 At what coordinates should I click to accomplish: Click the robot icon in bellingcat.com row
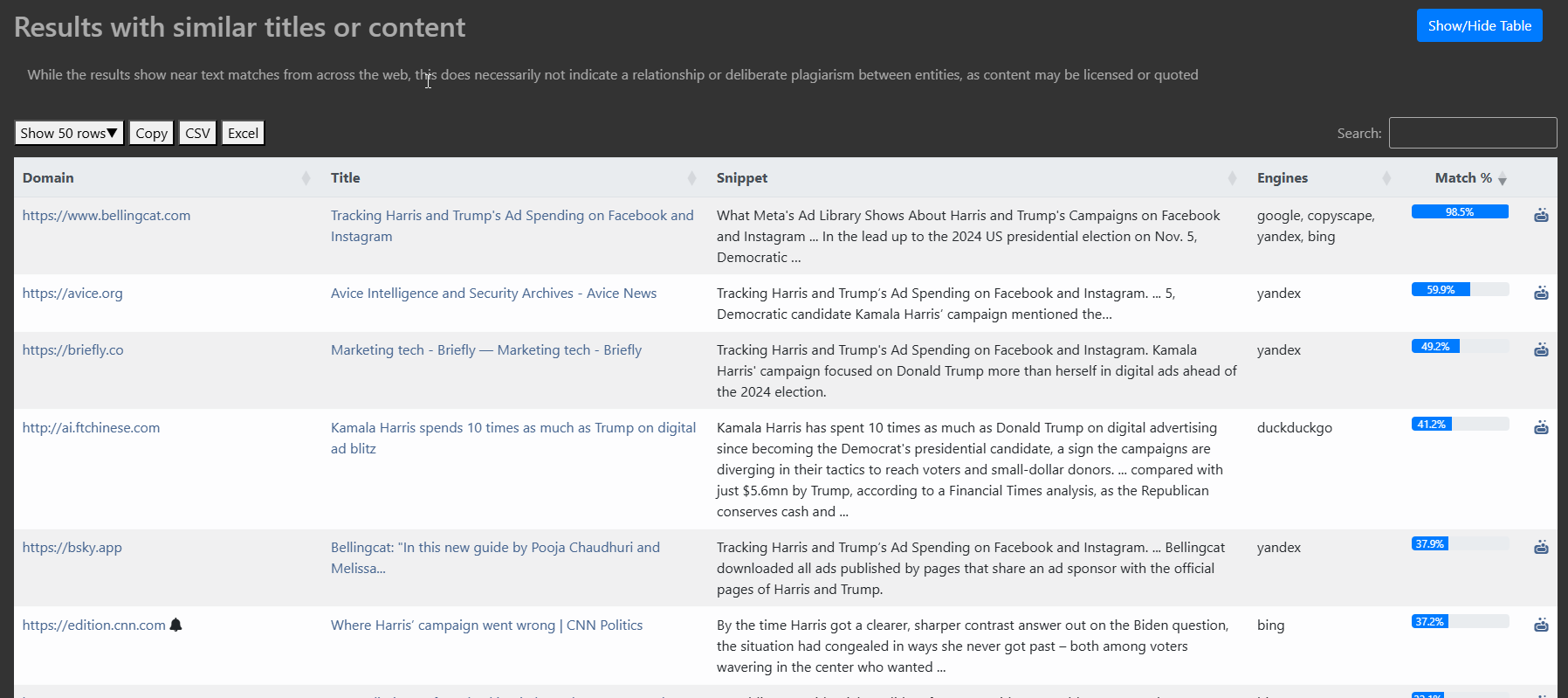1541,215
